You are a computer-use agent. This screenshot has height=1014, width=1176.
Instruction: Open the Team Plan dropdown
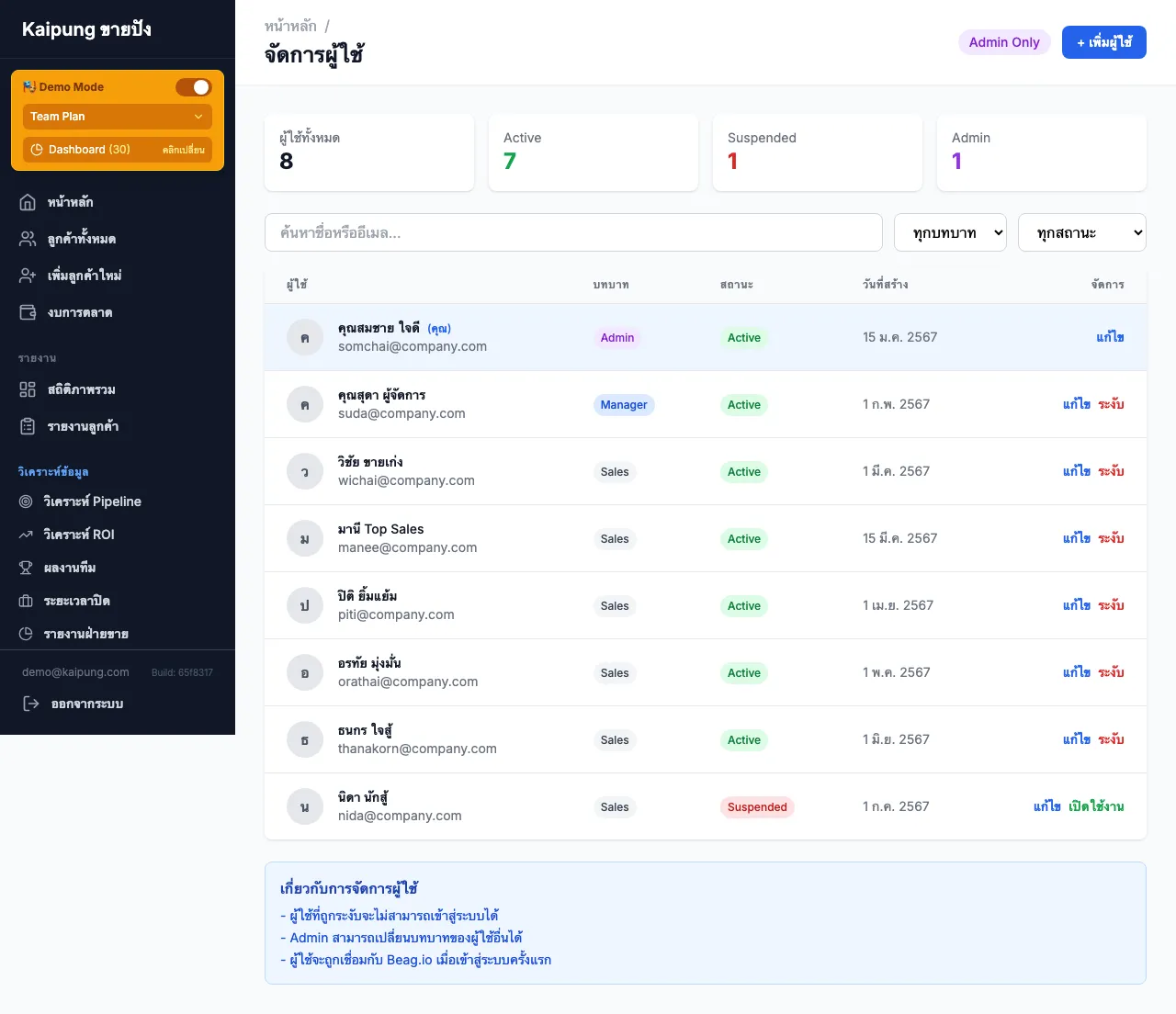[x=117, y=117]
